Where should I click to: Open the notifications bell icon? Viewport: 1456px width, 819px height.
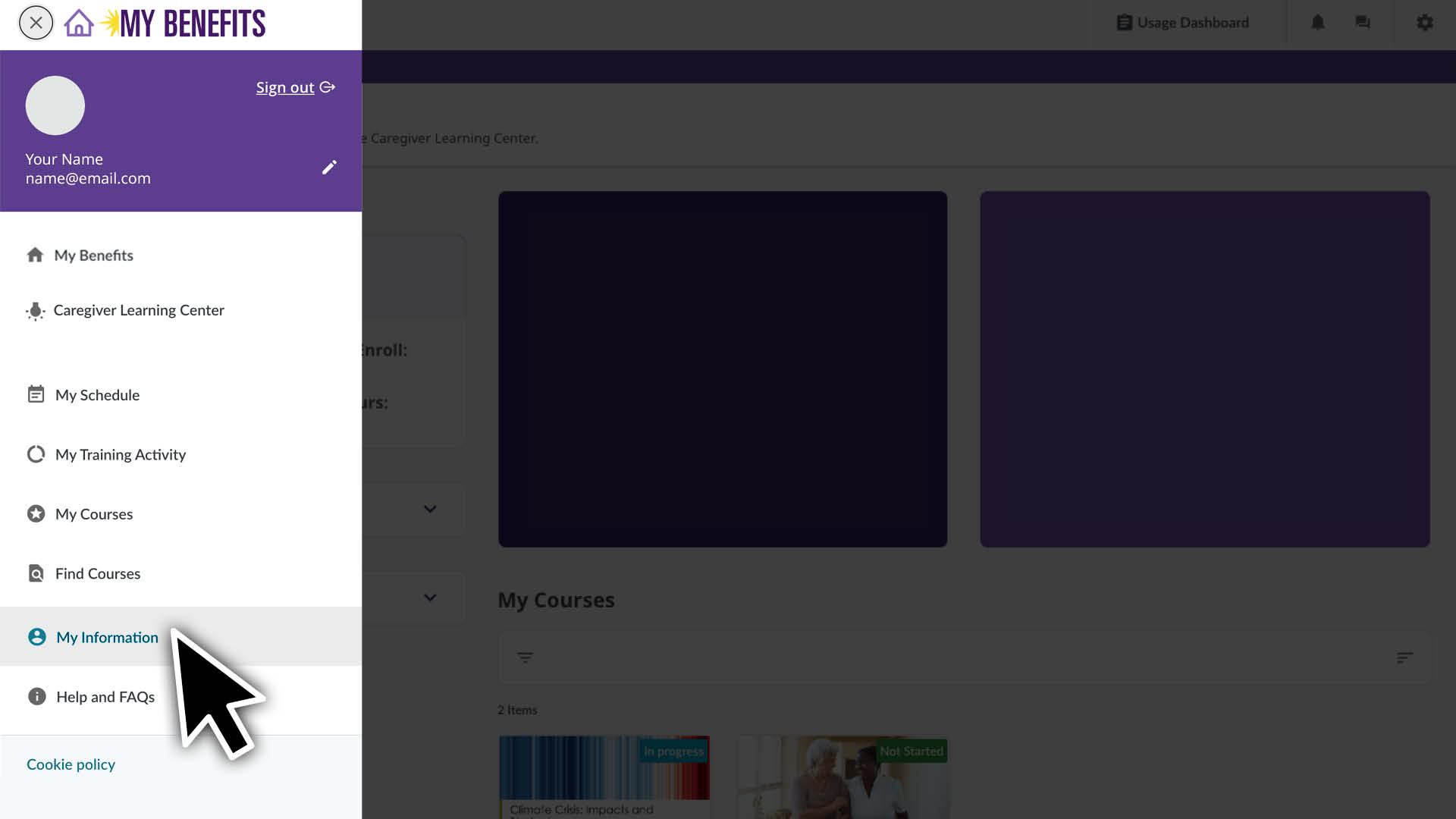pyautogui.click(x=1318, y=23)
